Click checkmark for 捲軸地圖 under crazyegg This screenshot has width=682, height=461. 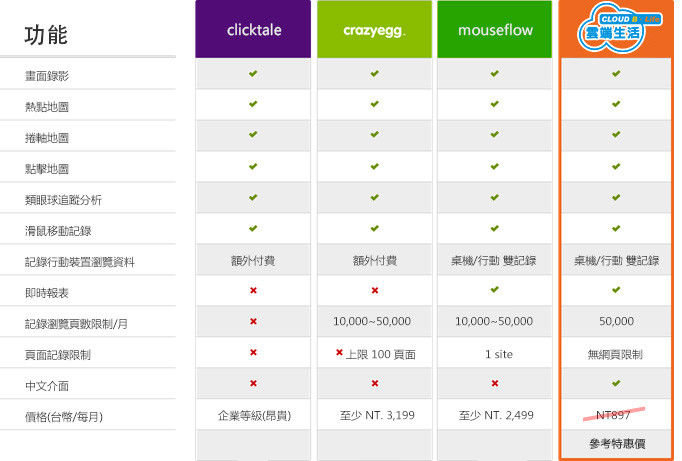pos(374,134)
